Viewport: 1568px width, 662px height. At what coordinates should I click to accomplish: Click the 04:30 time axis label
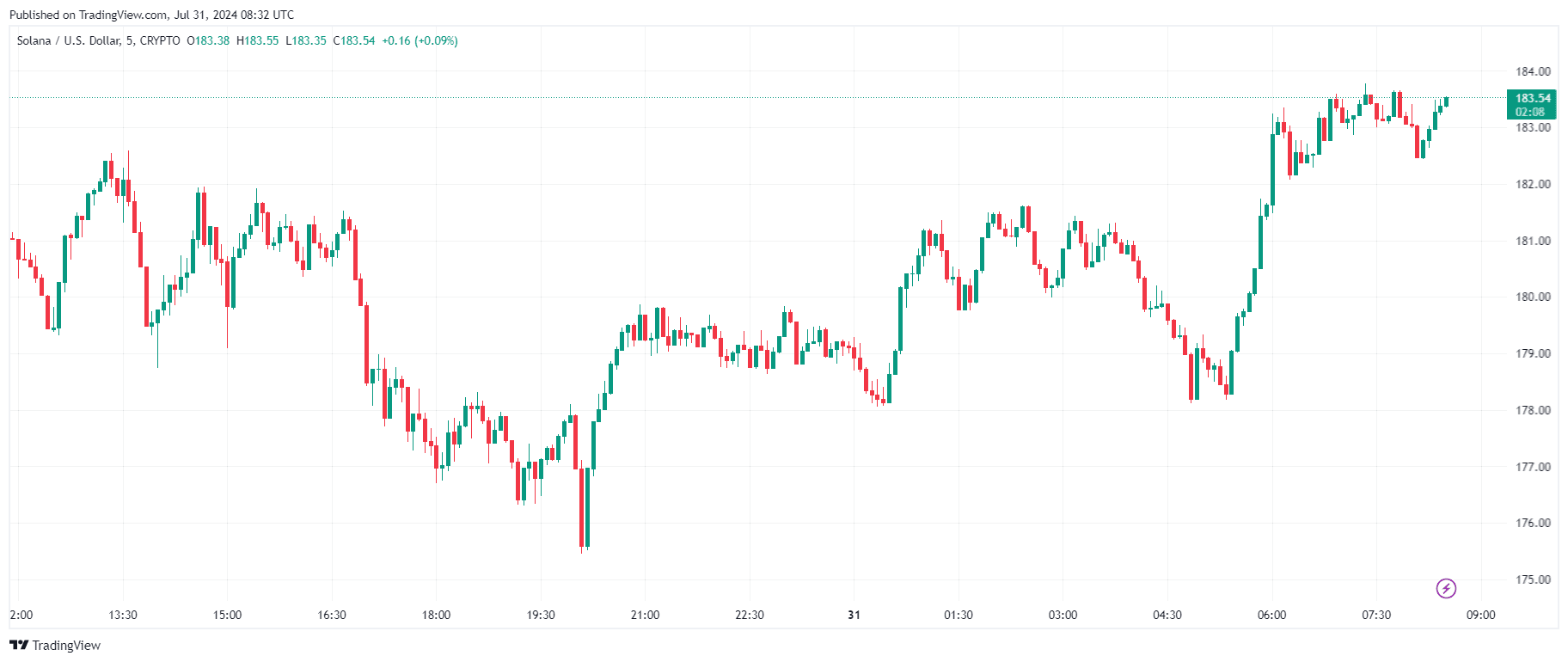tap(1167, 615)
